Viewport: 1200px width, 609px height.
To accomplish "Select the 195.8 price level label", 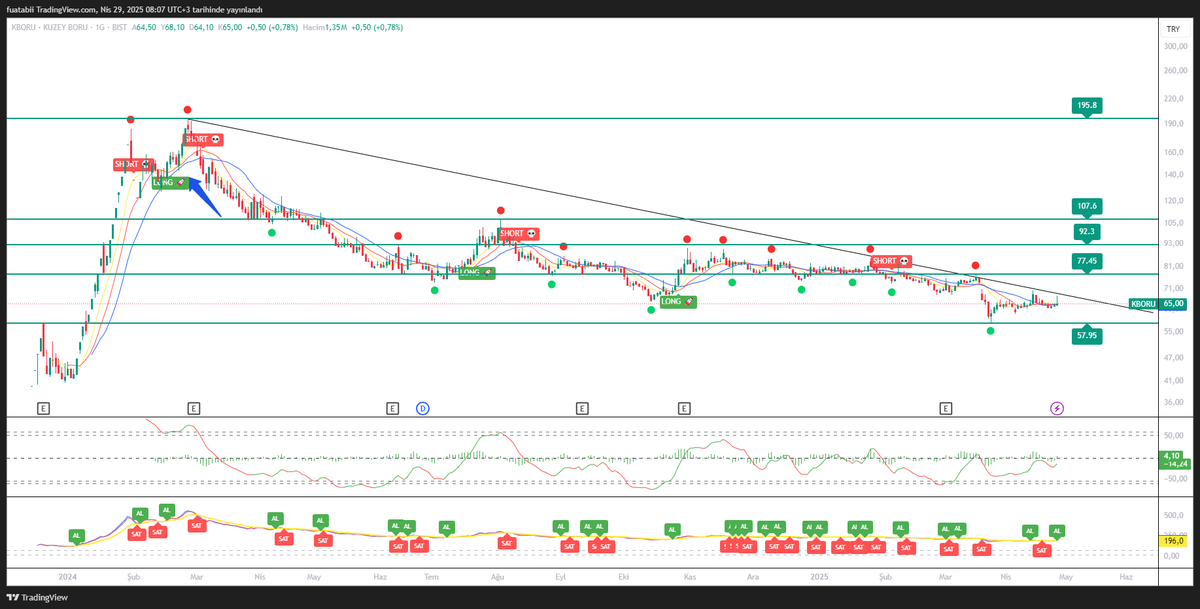I will (1087, 105).
